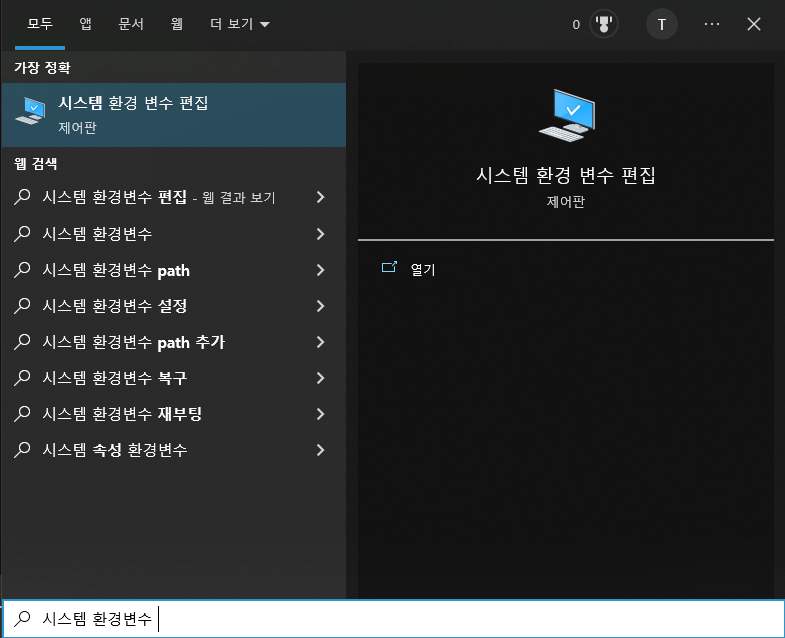The image size is (785, 638).
Task: Select the suggestion 시스템 속성 환경변수
Action: [x=174, y=450]
